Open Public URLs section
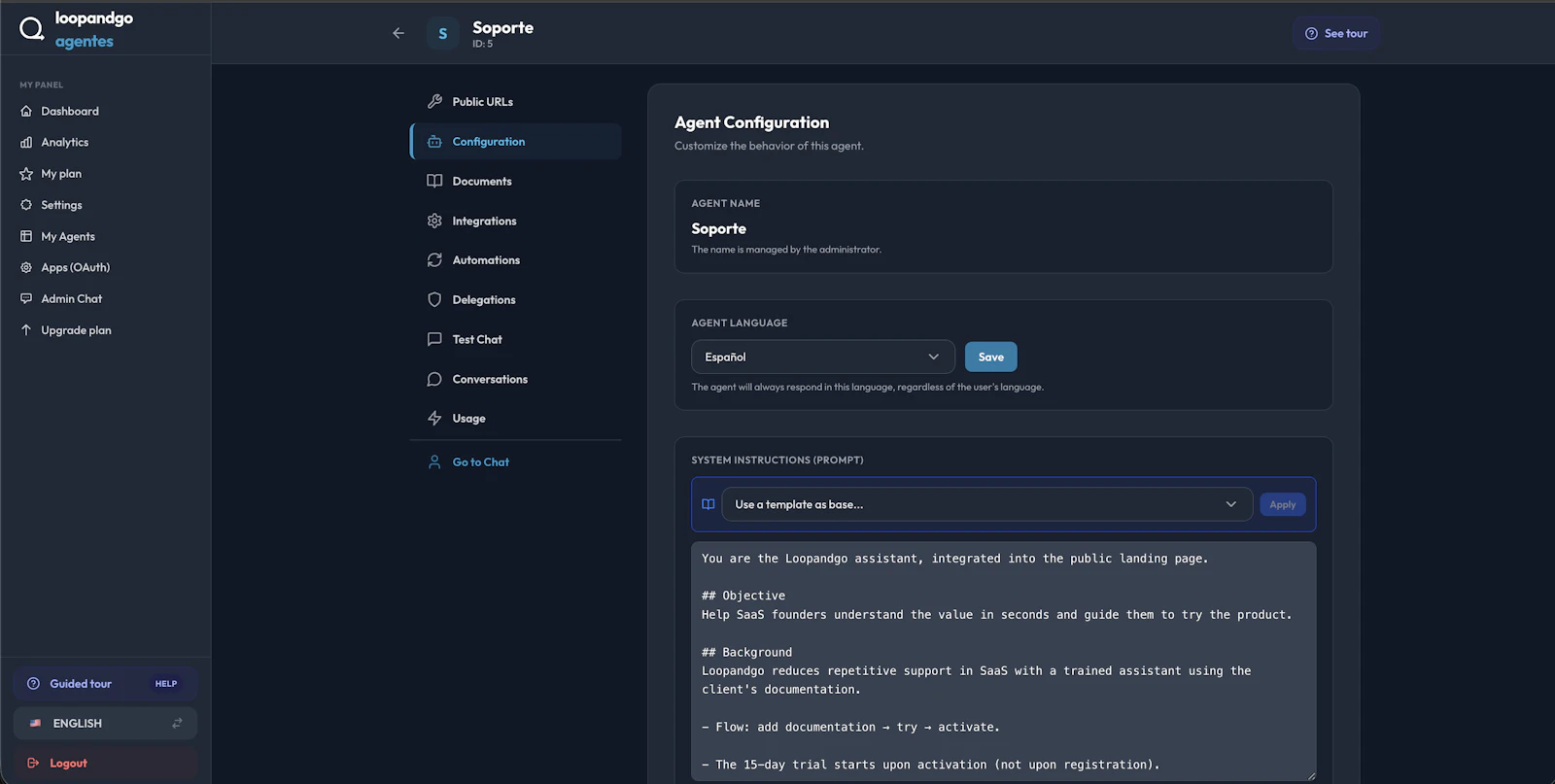Image resolution: width=1555 pixels, height=784 pixels. point(516,102)
